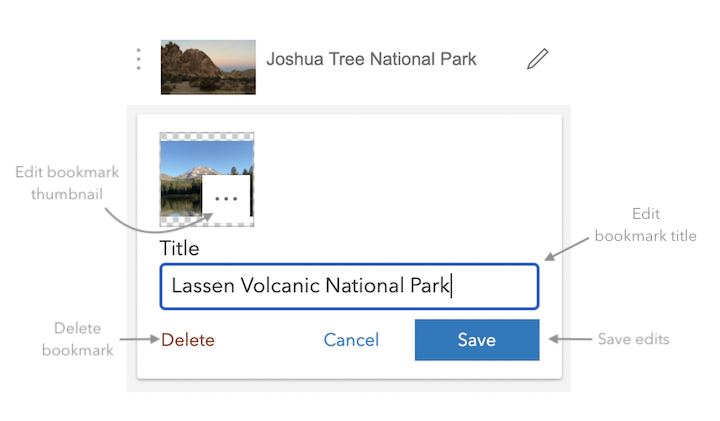This screenshot has width=720, height=421.
Task: Delete the bookmark using the red Delete link
Action: click(x=188, y=340)
